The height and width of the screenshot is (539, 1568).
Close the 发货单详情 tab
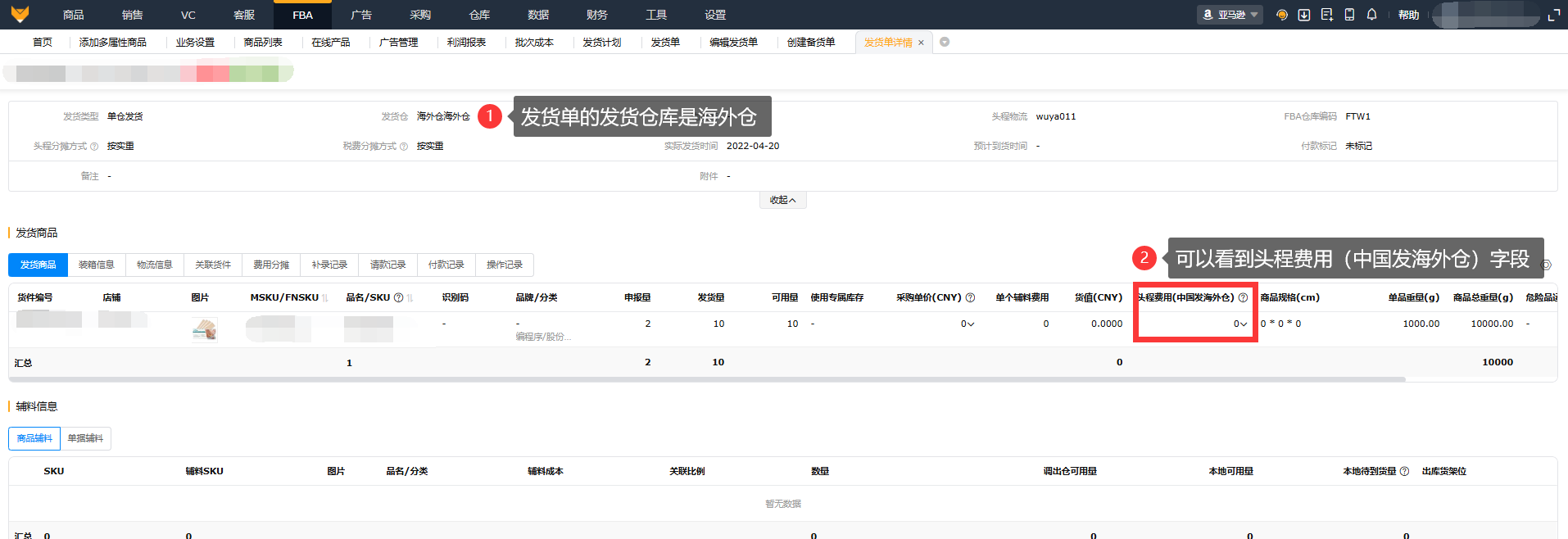point(921,43)
